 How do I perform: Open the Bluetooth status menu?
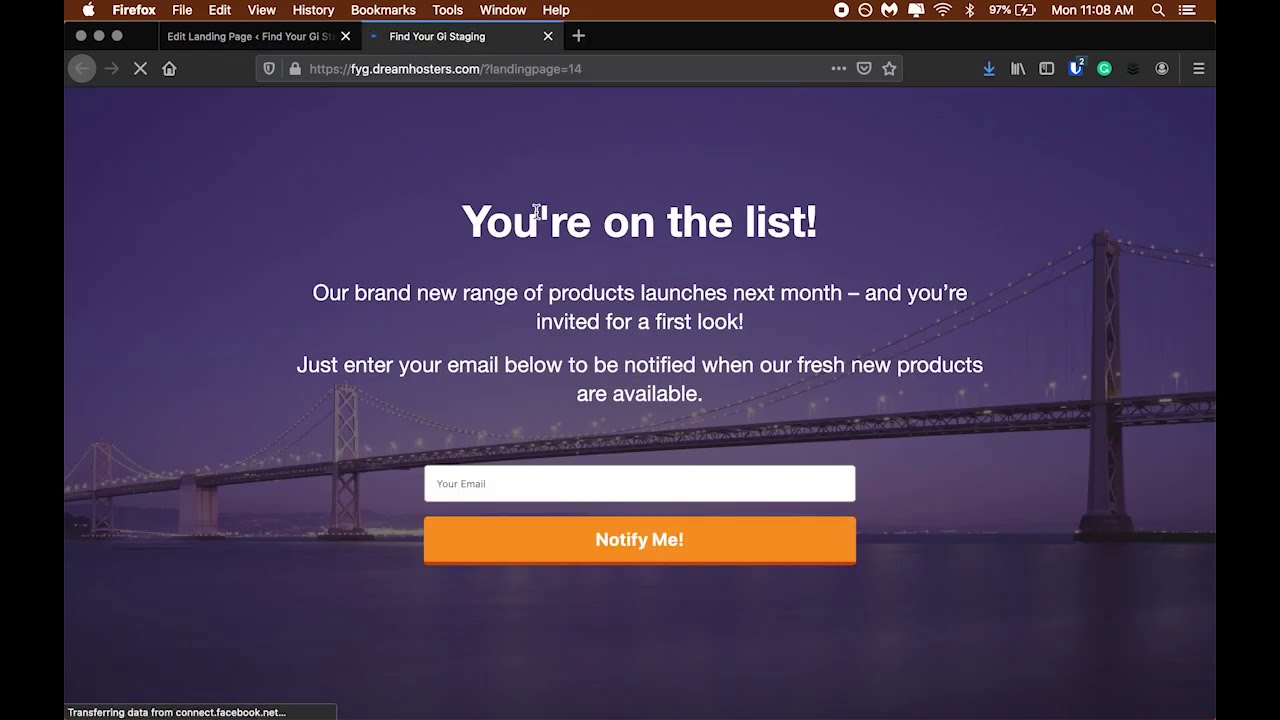[969, 10]
